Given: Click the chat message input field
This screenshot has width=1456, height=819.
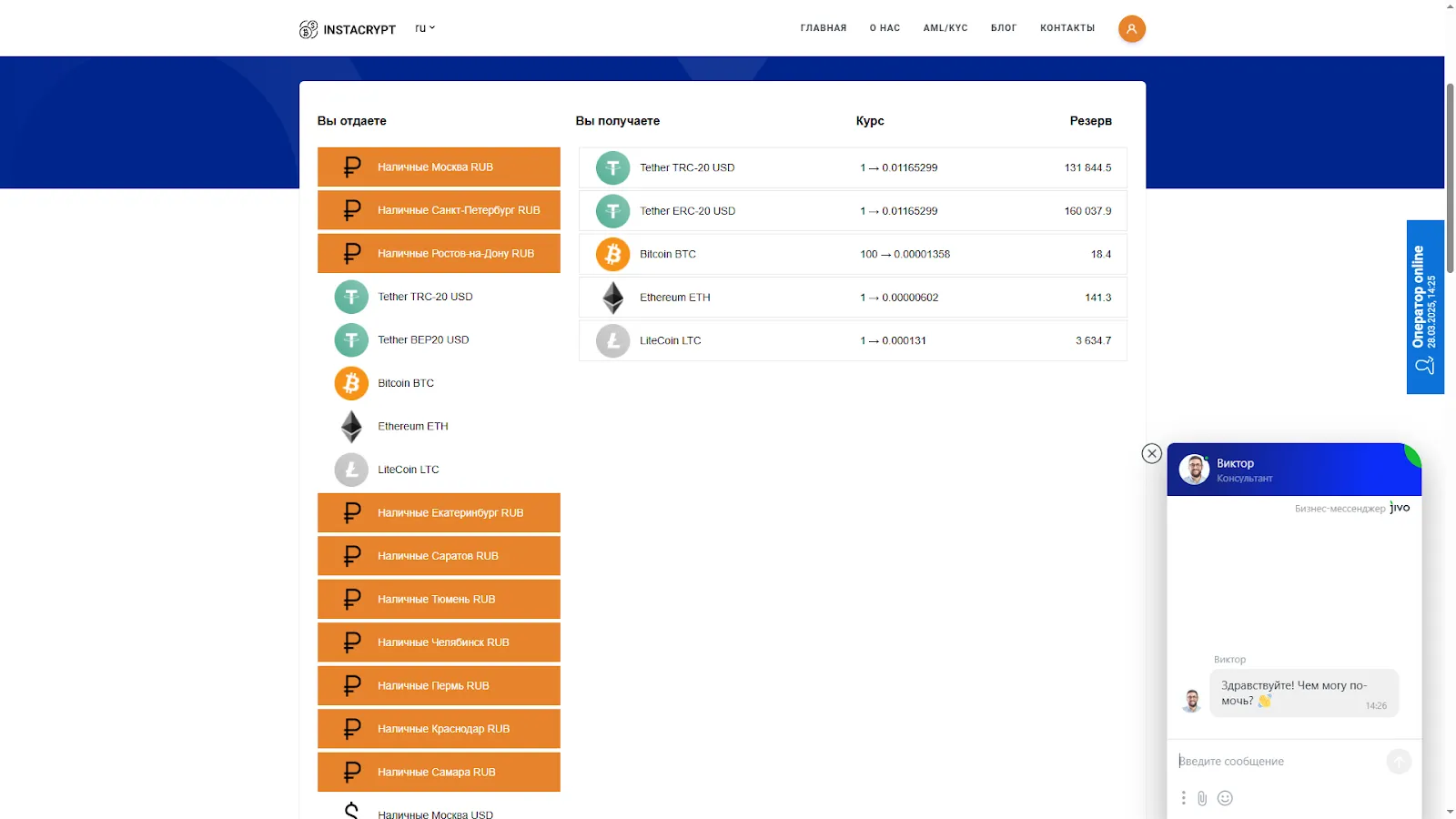Looking at the screenshot, I should [x=1279, y=761].
